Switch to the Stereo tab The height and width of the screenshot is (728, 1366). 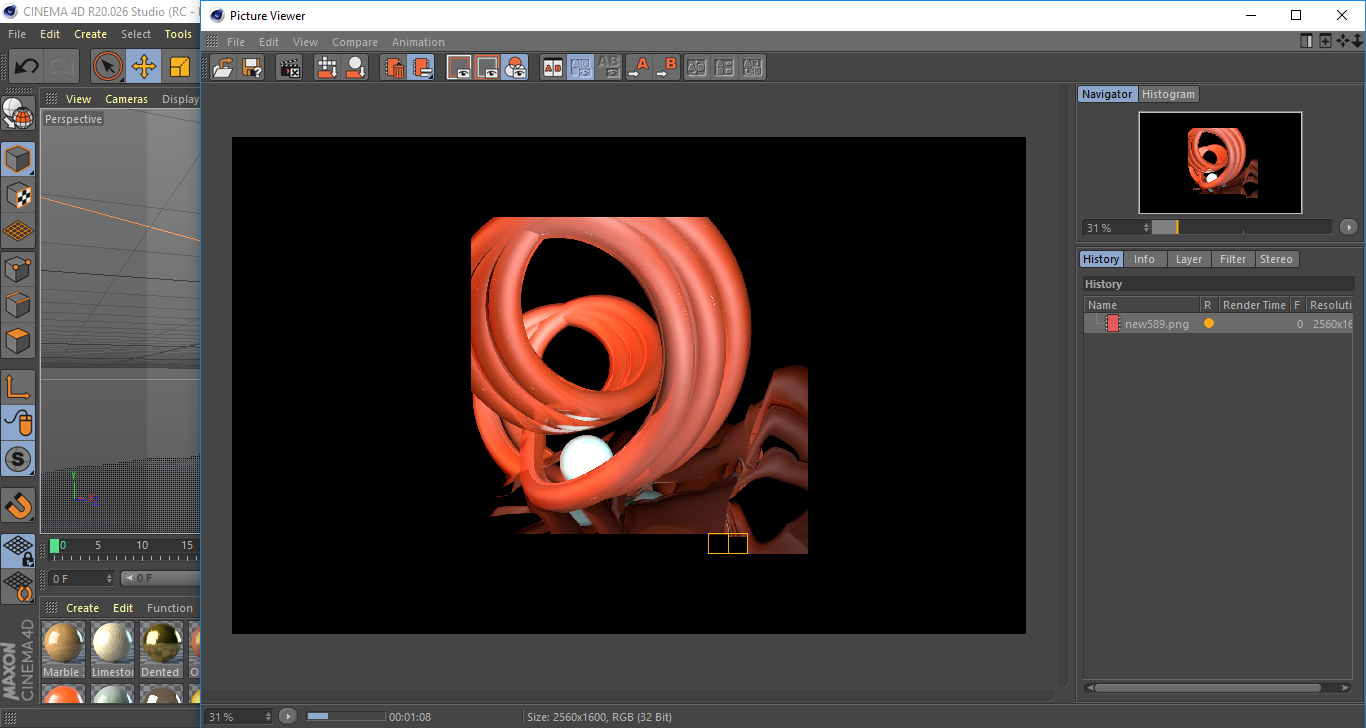1276,259
